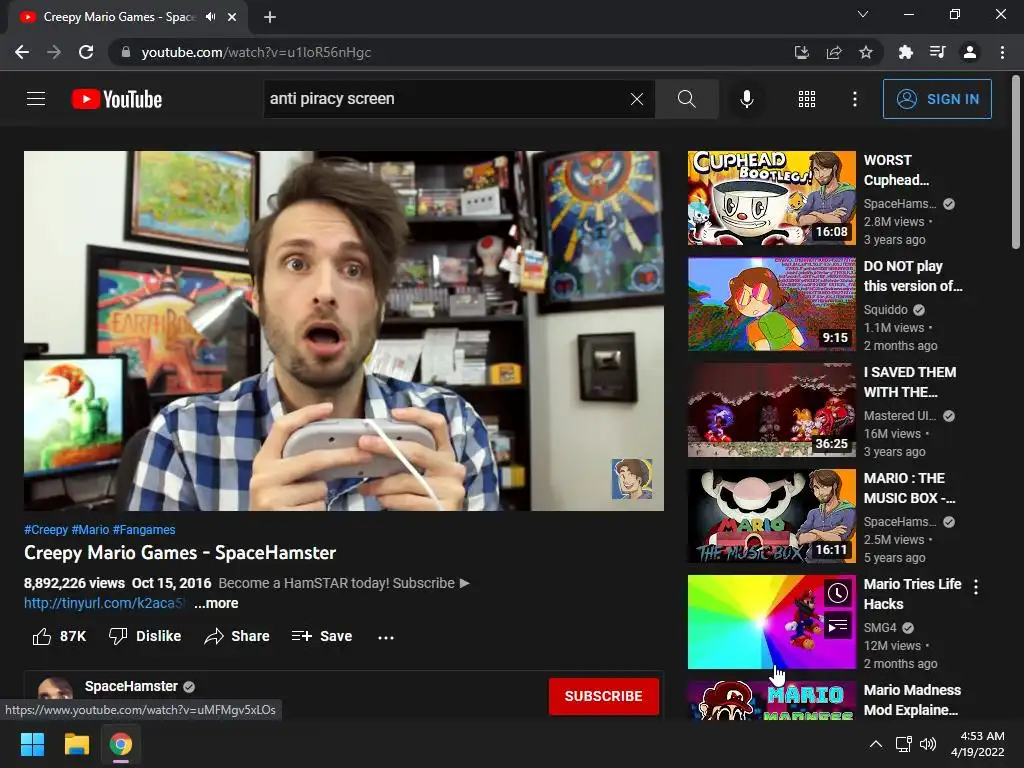Image resolution: width=1024 pixels, height=768 pixels.
Task: Click the video player to pause
Action: tap(344, 330)
